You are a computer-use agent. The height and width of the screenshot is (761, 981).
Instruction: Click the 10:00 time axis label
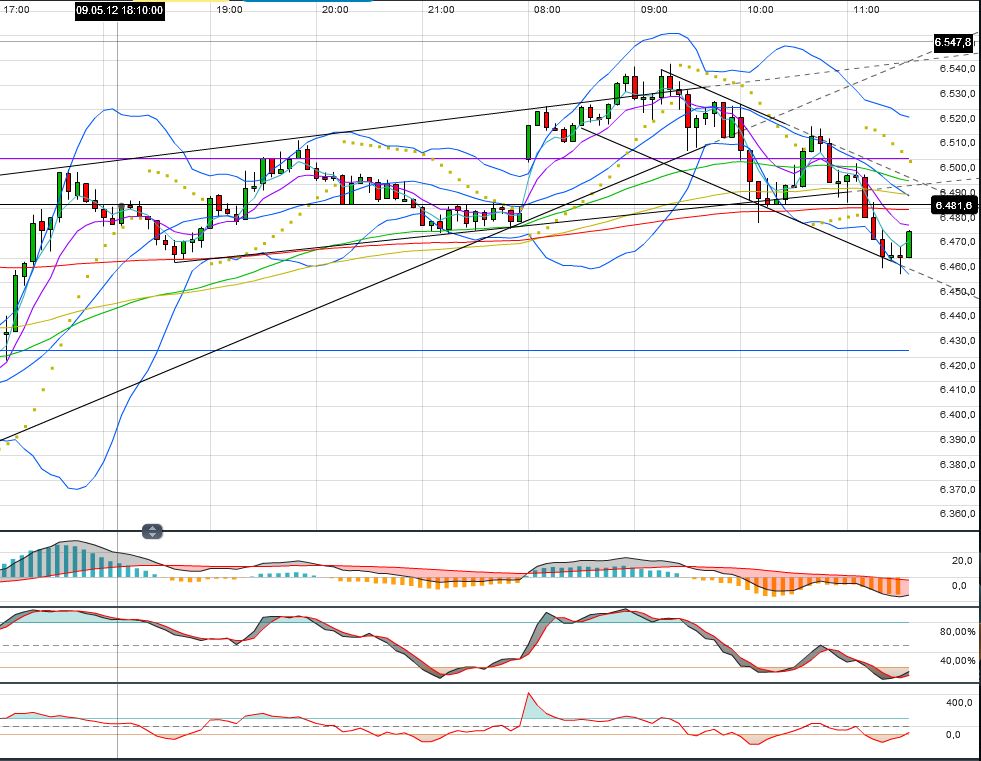(760, 10)
